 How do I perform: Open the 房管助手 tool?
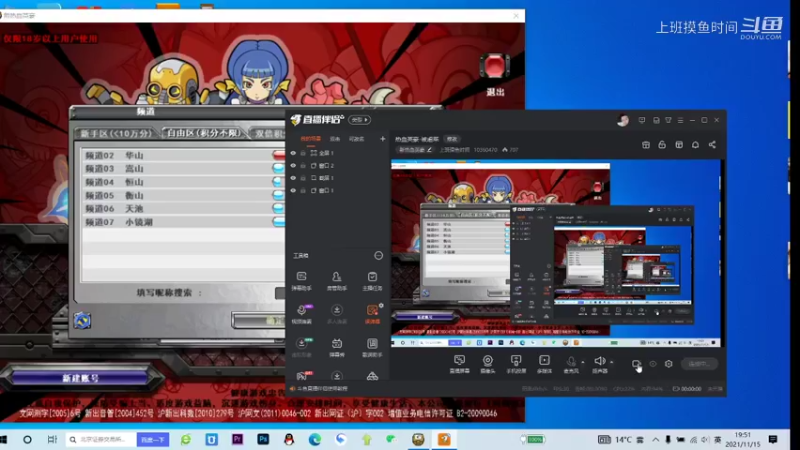click(x=336, y=281)
